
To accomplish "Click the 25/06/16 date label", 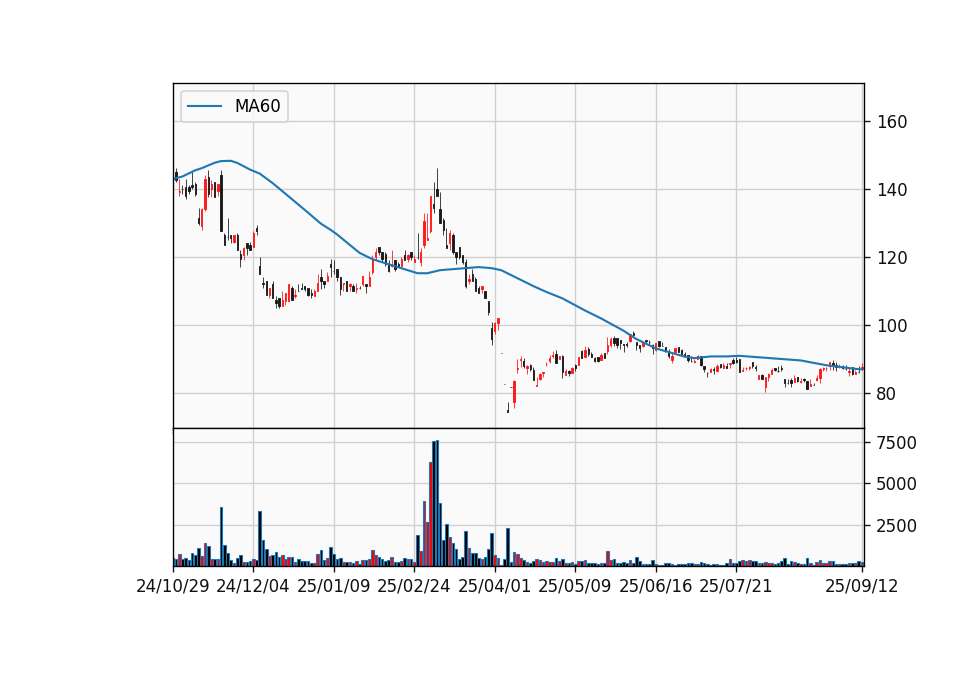I will tap(656, 586).
